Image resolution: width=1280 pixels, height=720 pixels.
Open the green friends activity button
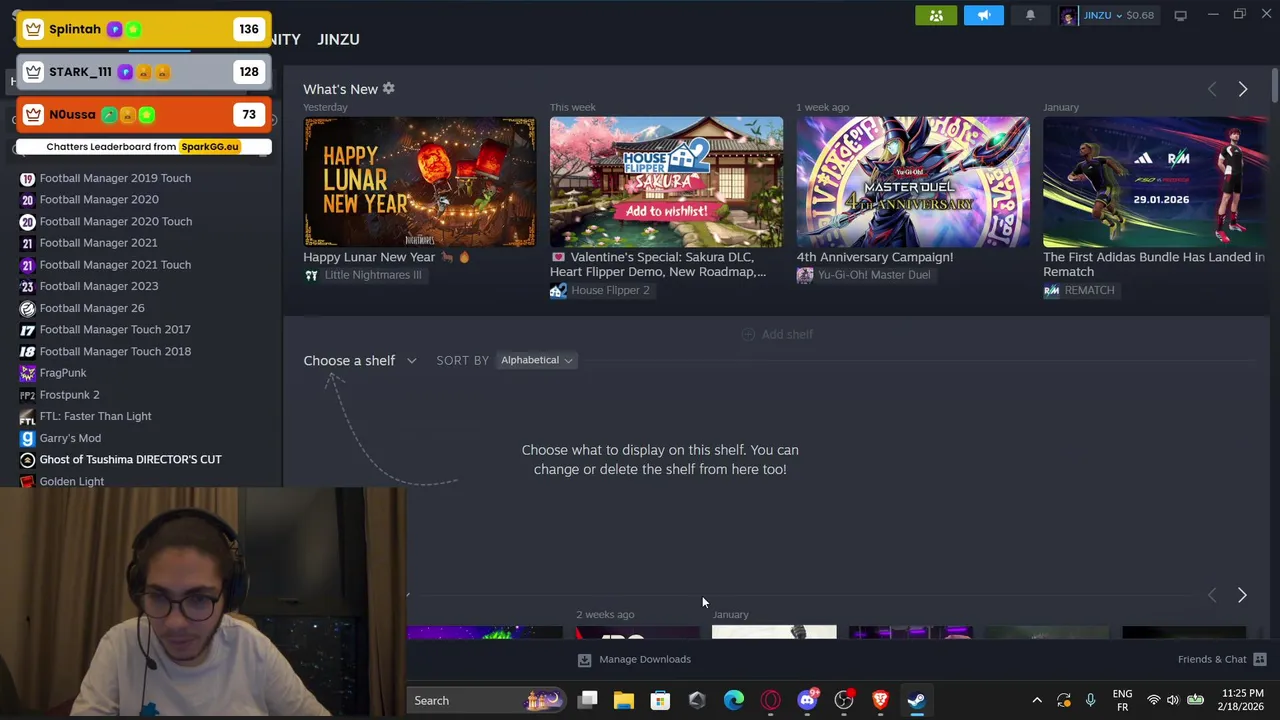(x=936, y=15)
